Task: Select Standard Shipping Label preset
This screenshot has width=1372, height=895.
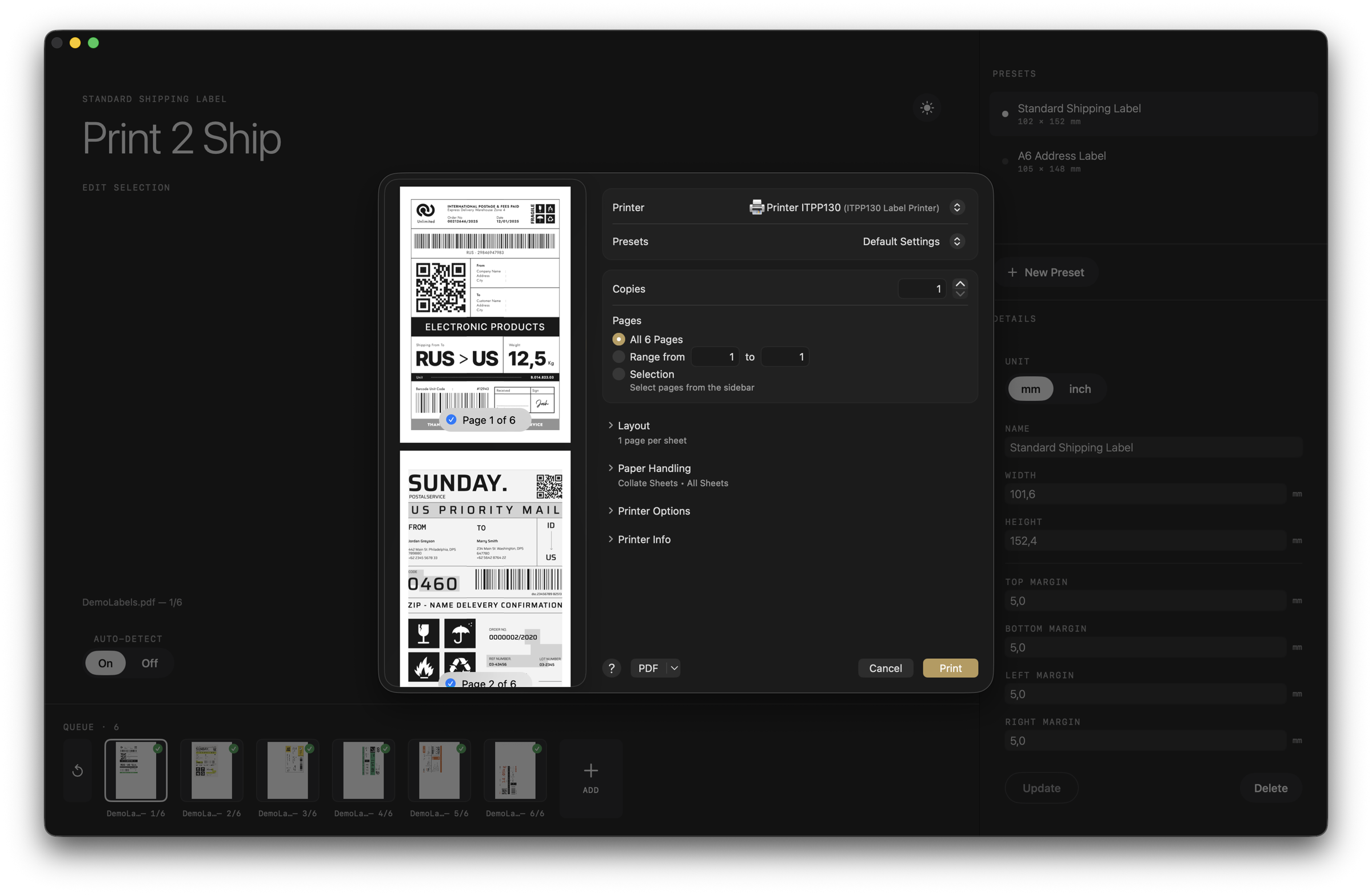Action: click(1154, 114)
